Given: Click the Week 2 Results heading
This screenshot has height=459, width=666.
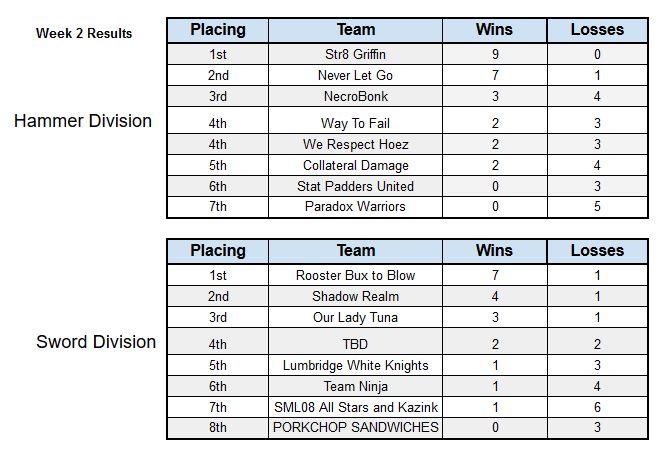Looking at the screenshot, I should (x=84, y=33).
